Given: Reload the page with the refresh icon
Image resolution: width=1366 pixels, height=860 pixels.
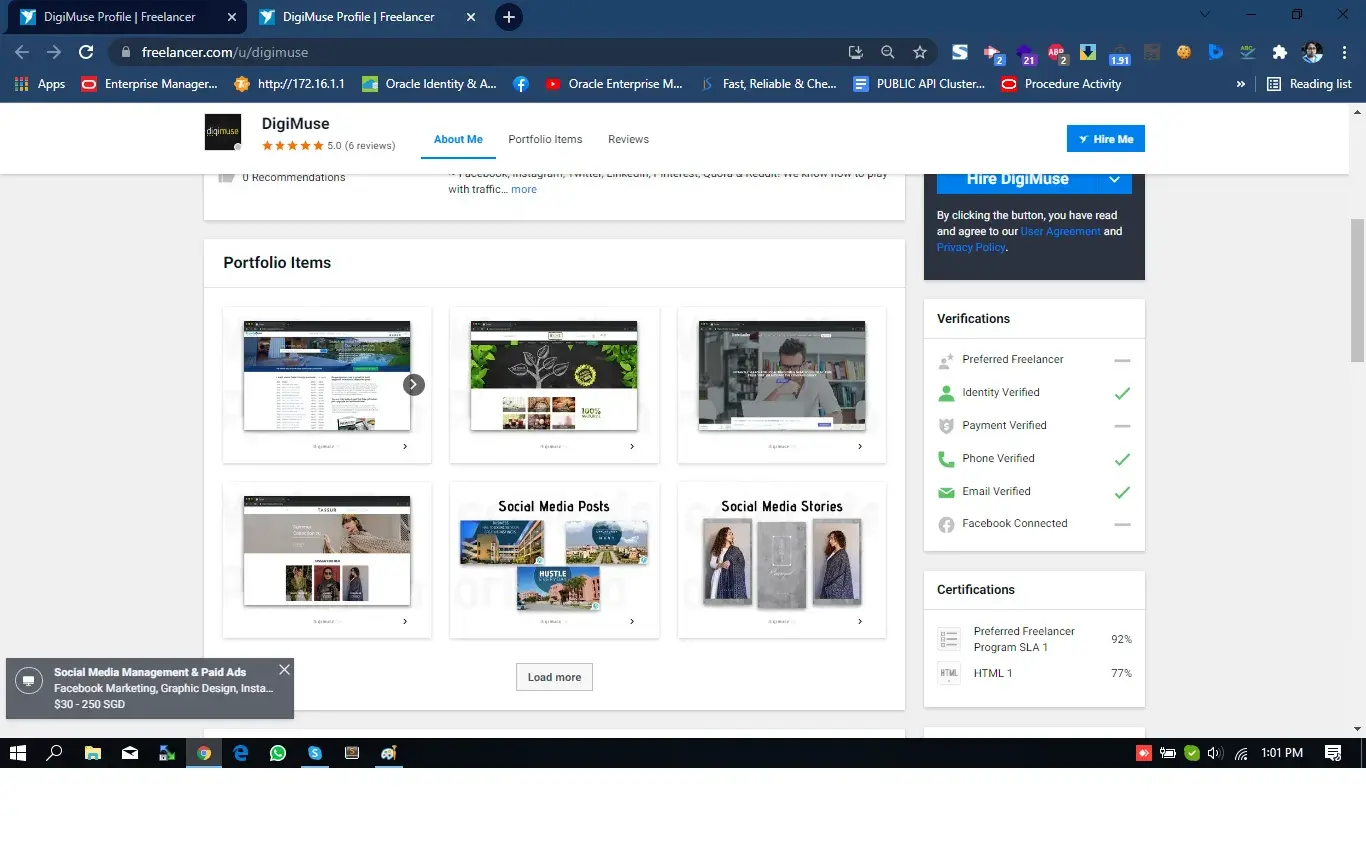Looking at the screenshot, I should 86,52.
